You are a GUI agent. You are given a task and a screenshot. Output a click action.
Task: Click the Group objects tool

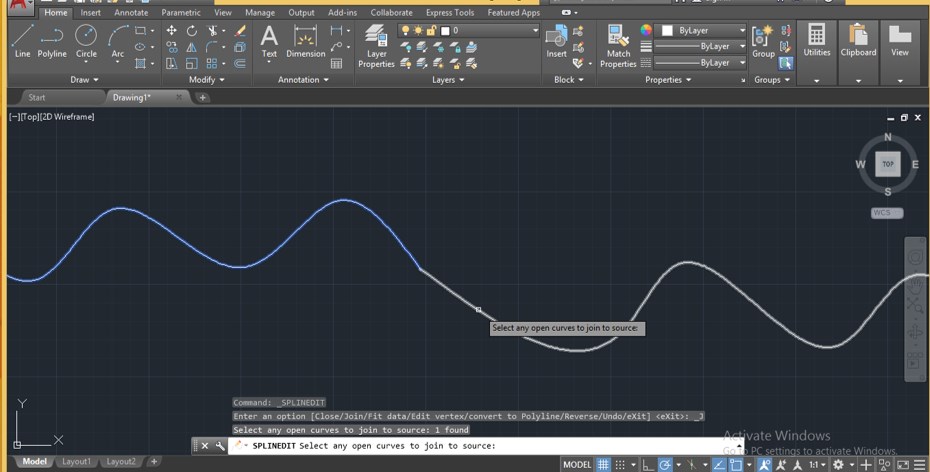[x=764, y=41]
